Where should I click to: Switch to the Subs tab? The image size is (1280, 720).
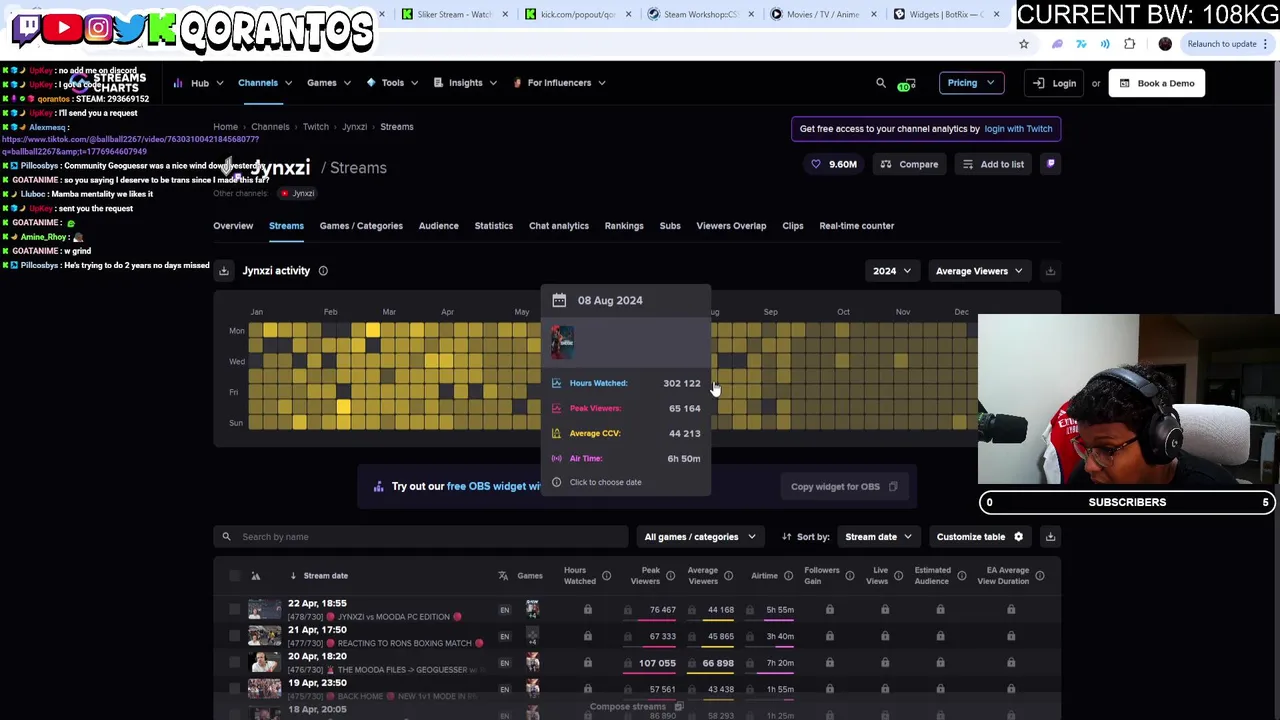pos(670,226)
